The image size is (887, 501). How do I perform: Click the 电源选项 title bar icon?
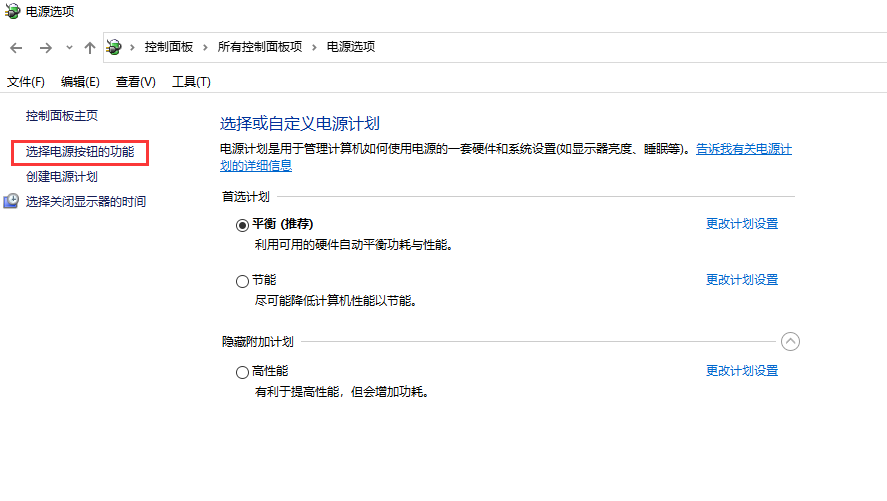pyautogui.click(x=12, y=11)
